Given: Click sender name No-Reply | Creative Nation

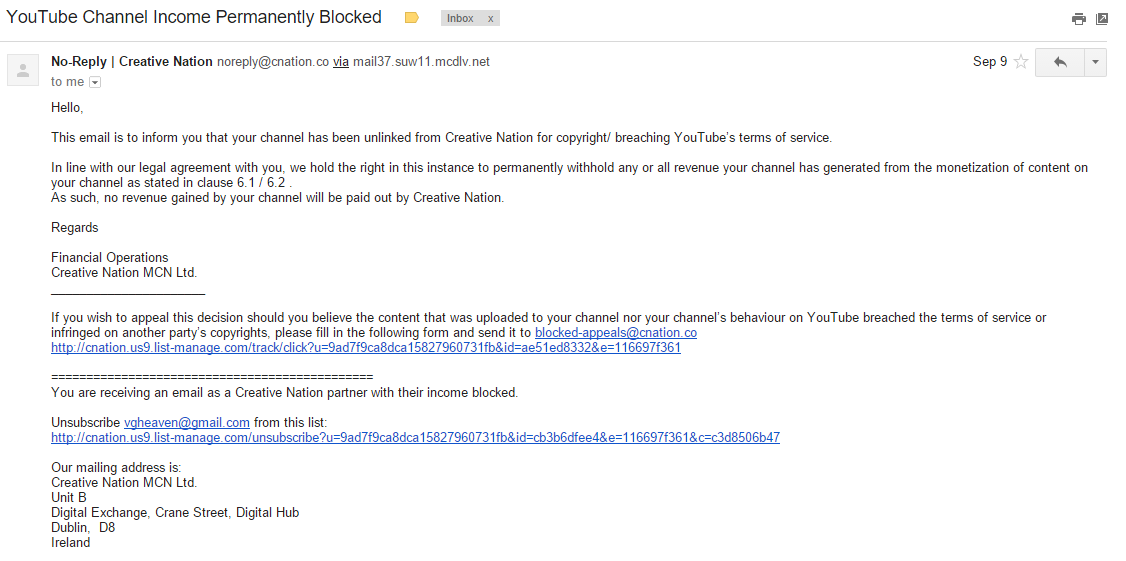Looking at the screenshot, I should 131,62.
